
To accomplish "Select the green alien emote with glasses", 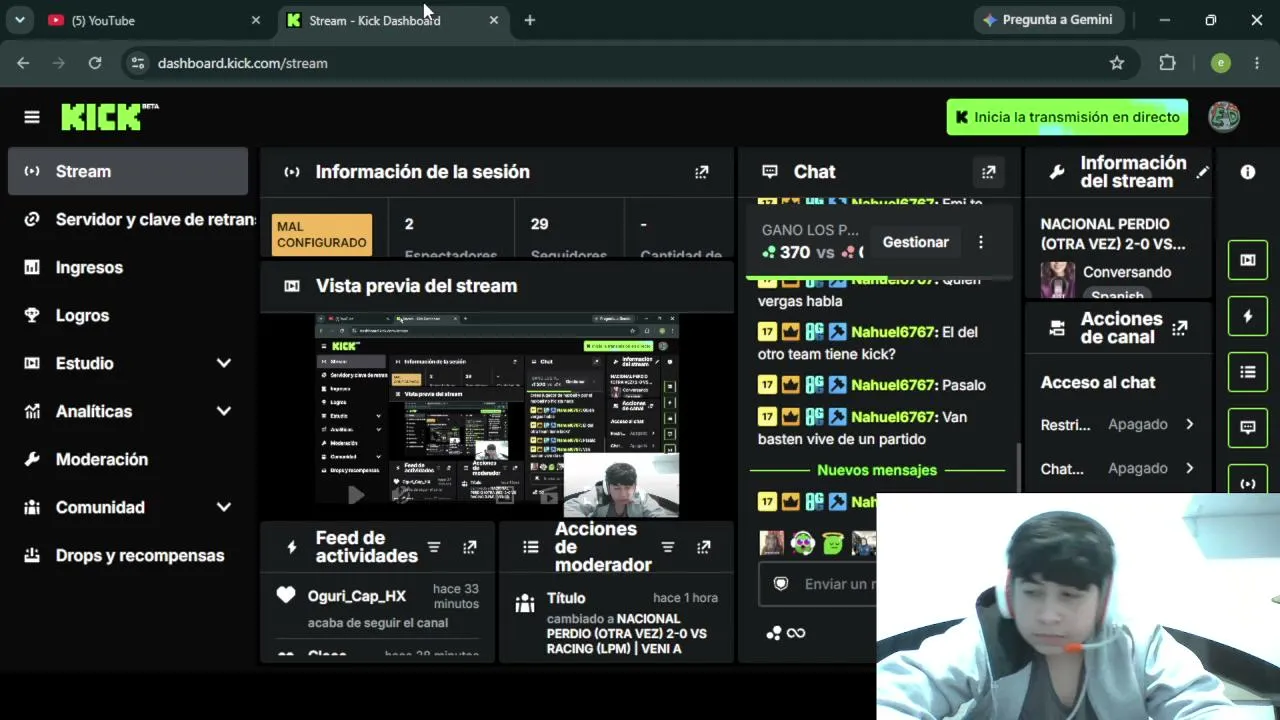I will coord(803,543).
